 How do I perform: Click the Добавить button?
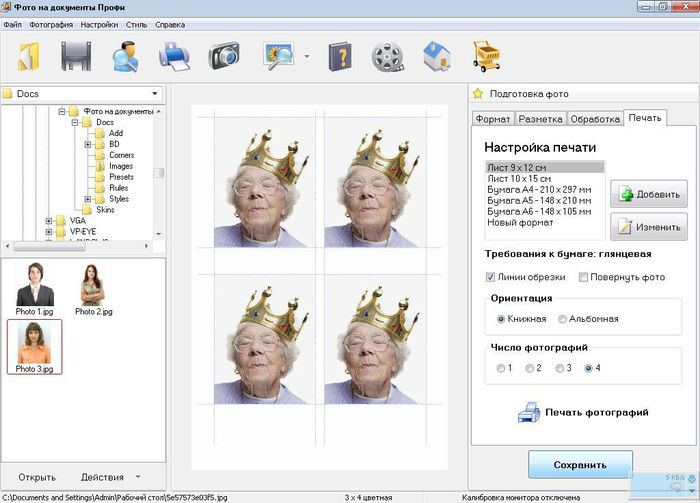coord(649,194)
